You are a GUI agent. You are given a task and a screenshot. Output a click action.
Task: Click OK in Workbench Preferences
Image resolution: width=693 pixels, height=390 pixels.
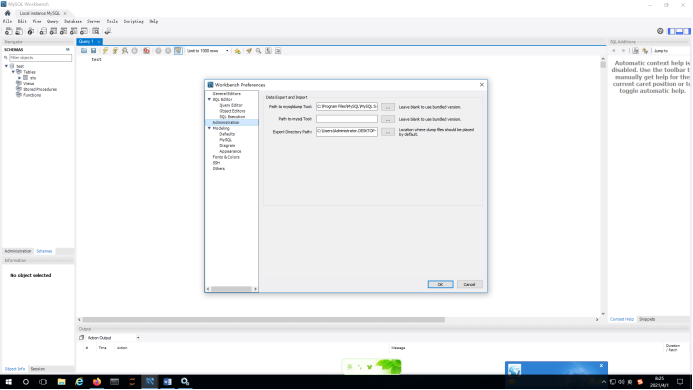tap(440, 284)
